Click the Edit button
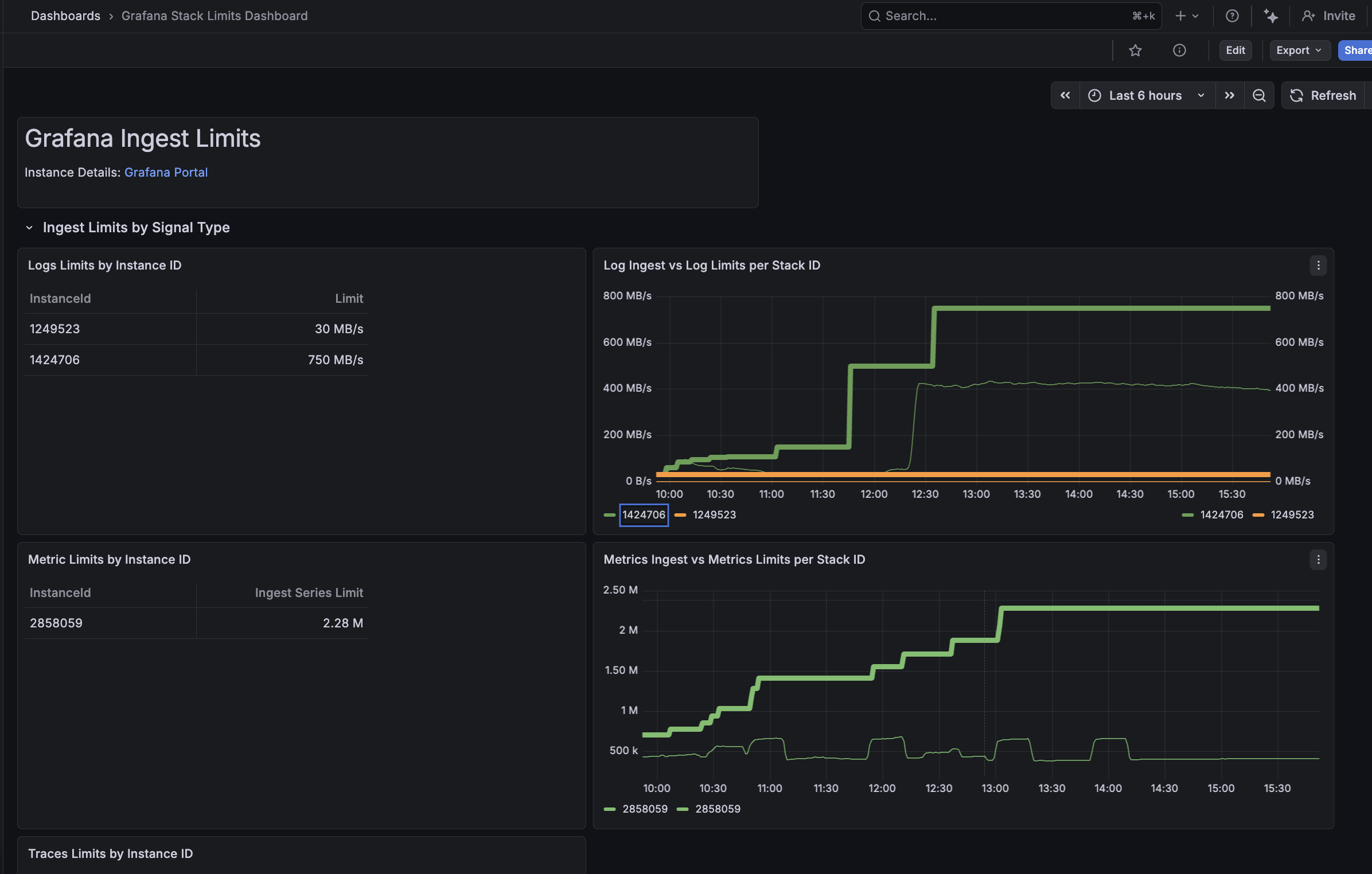1372x874 pixels. point(1235,50)
